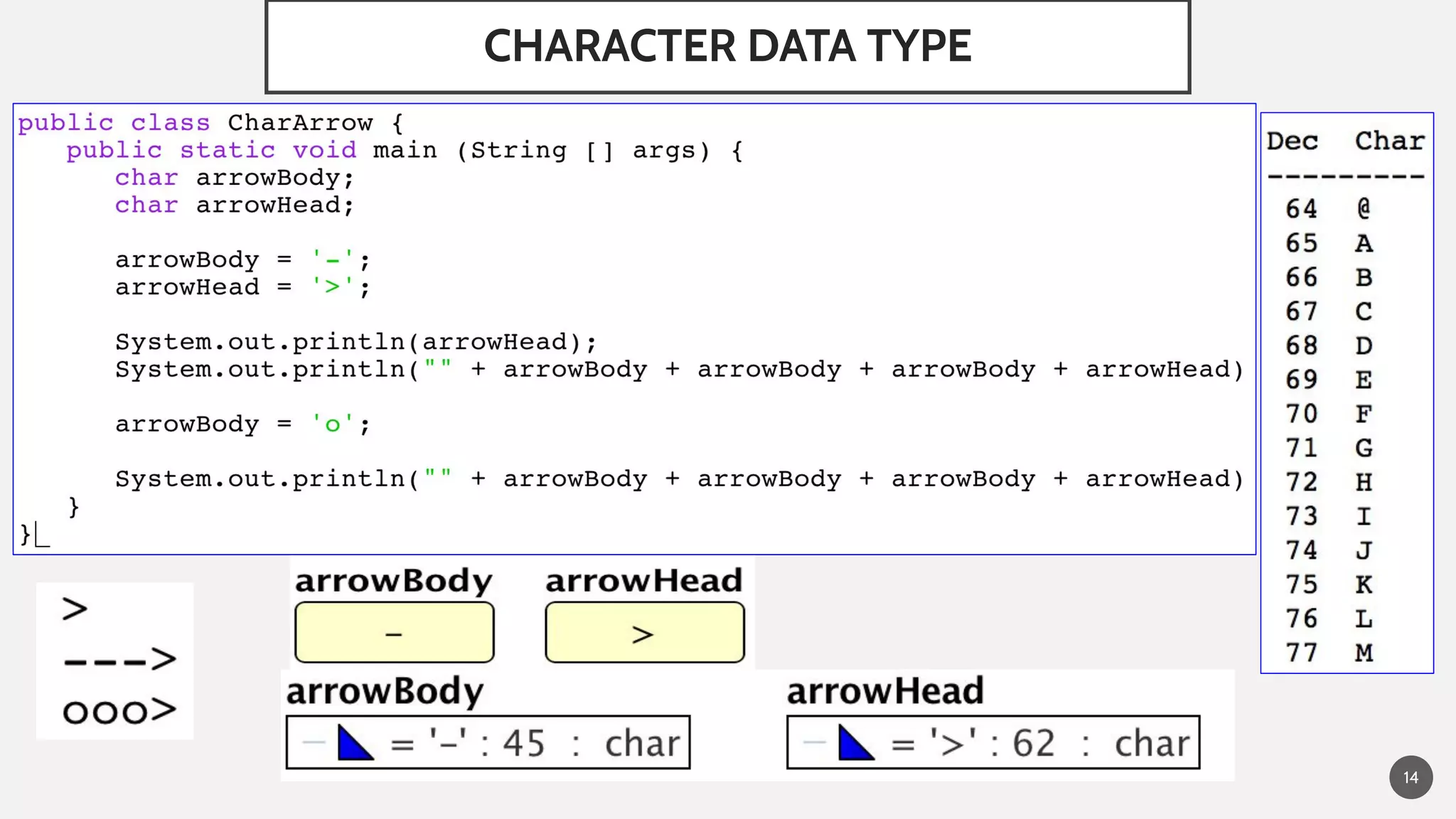Click the table row '76 L'
The image size is (1456, 819).
point(1328,619)
